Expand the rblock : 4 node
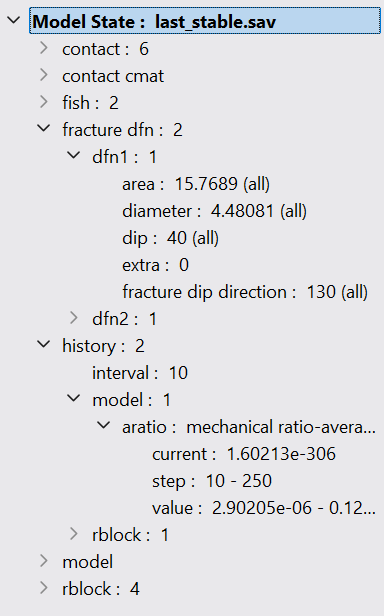This screenshot has height=616, width=384. (x=44, y=588)
